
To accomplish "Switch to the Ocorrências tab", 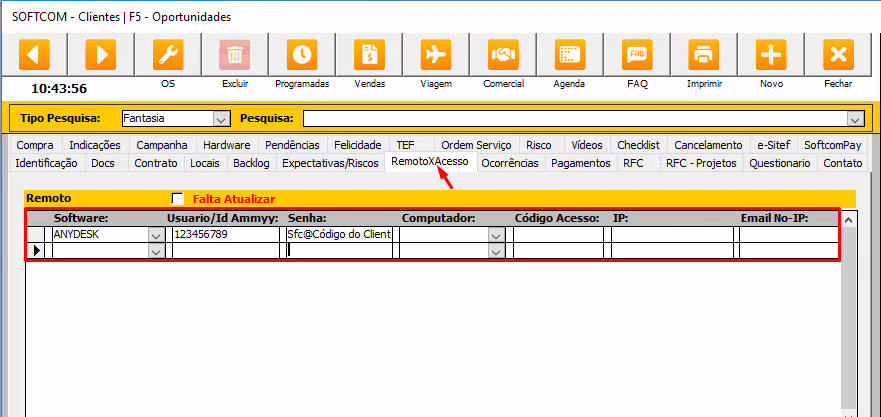I will [x=510, y=163].
